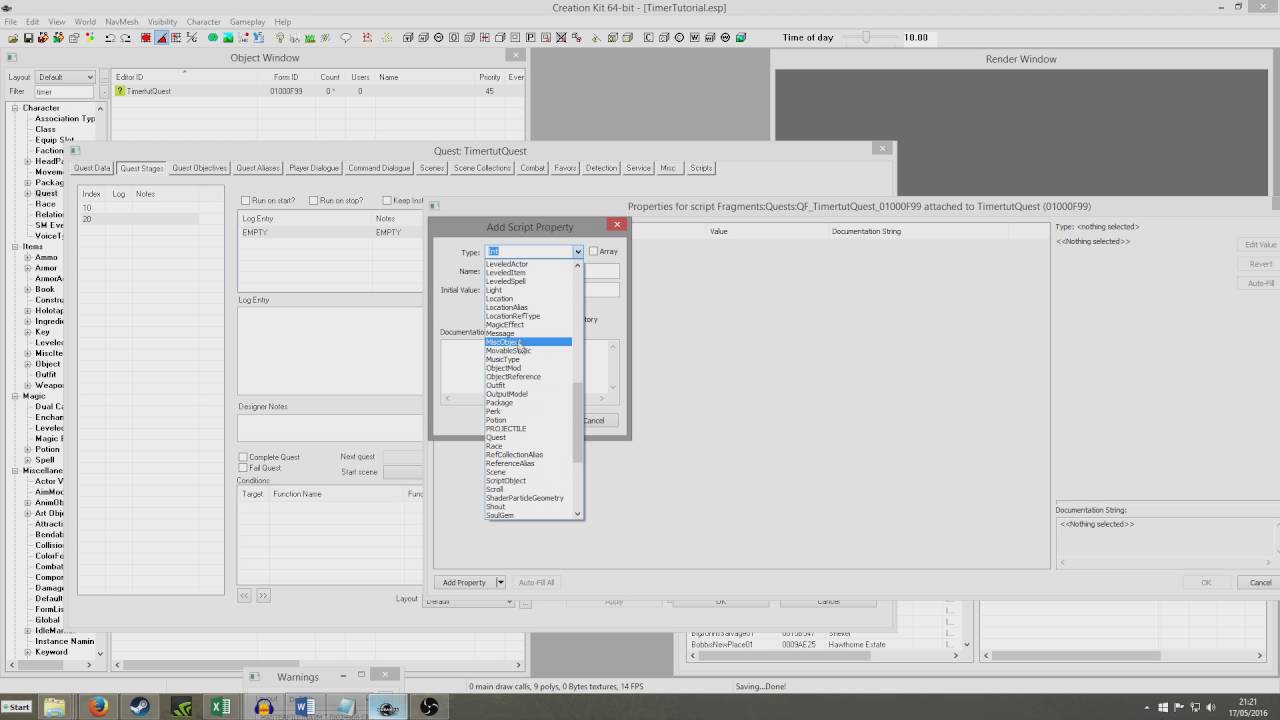Collapse the Items tree node
The height and width of the screenshot is (720, 1280).
pos(16,247)
